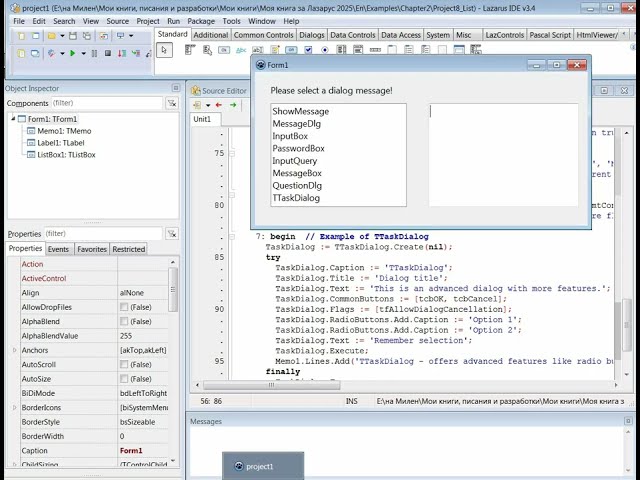Click the Components filter input field
The image size is (640, 480).
(107, 103)
